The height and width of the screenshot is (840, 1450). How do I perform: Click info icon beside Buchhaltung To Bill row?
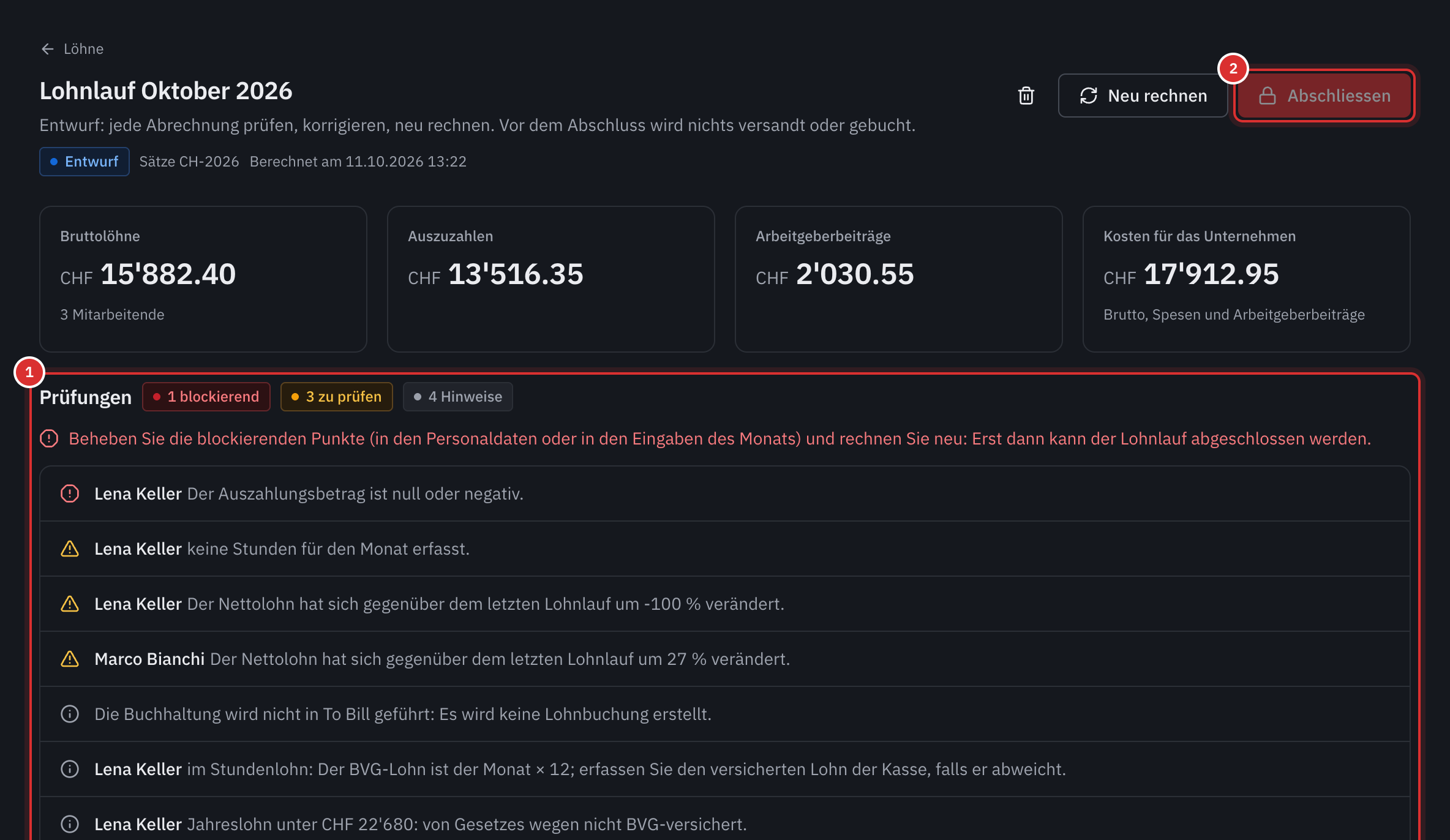pos(70,714)
